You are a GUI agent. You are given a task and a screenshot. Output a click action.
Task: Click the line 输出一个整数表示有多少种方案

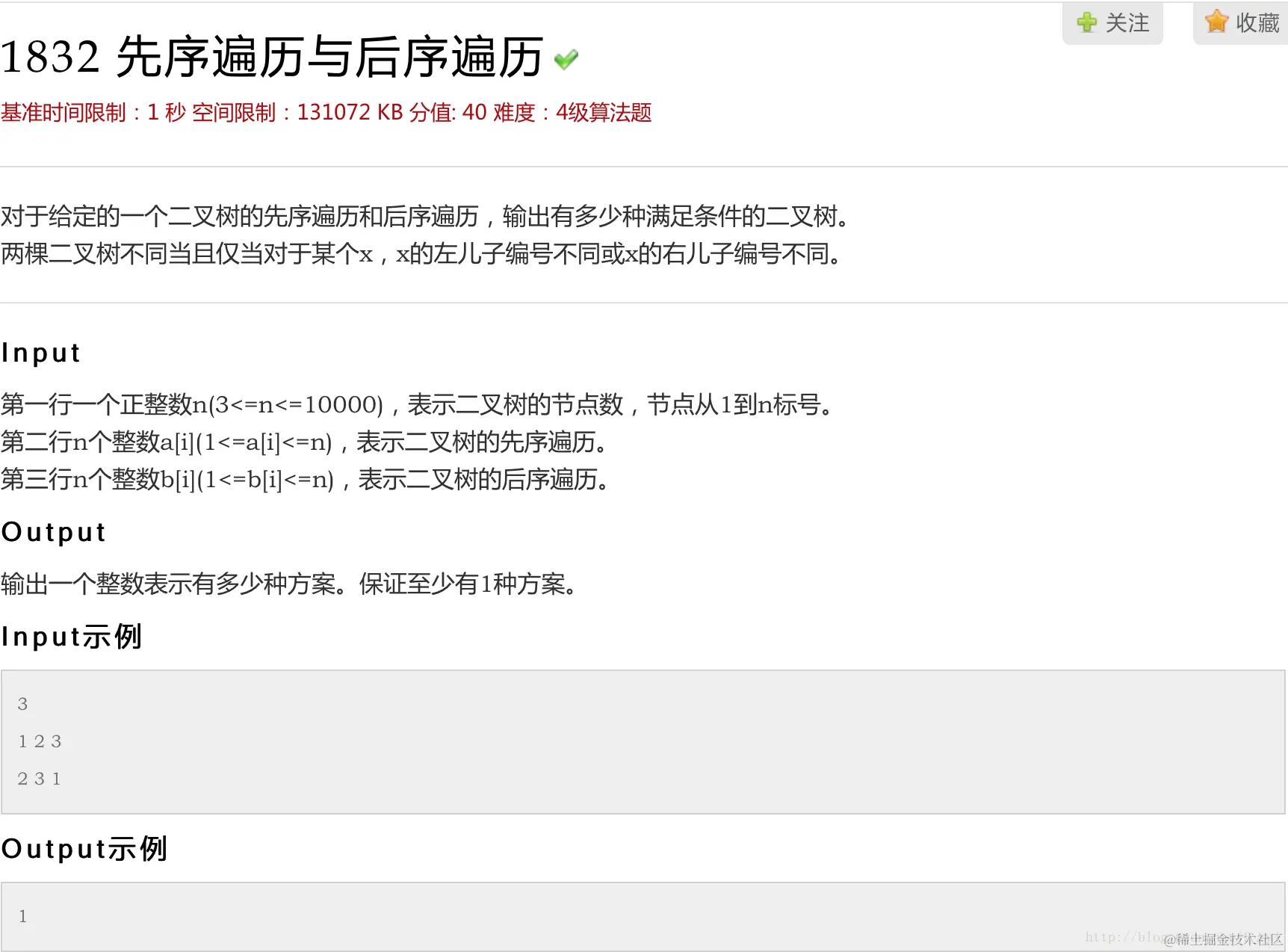[290, 584]
